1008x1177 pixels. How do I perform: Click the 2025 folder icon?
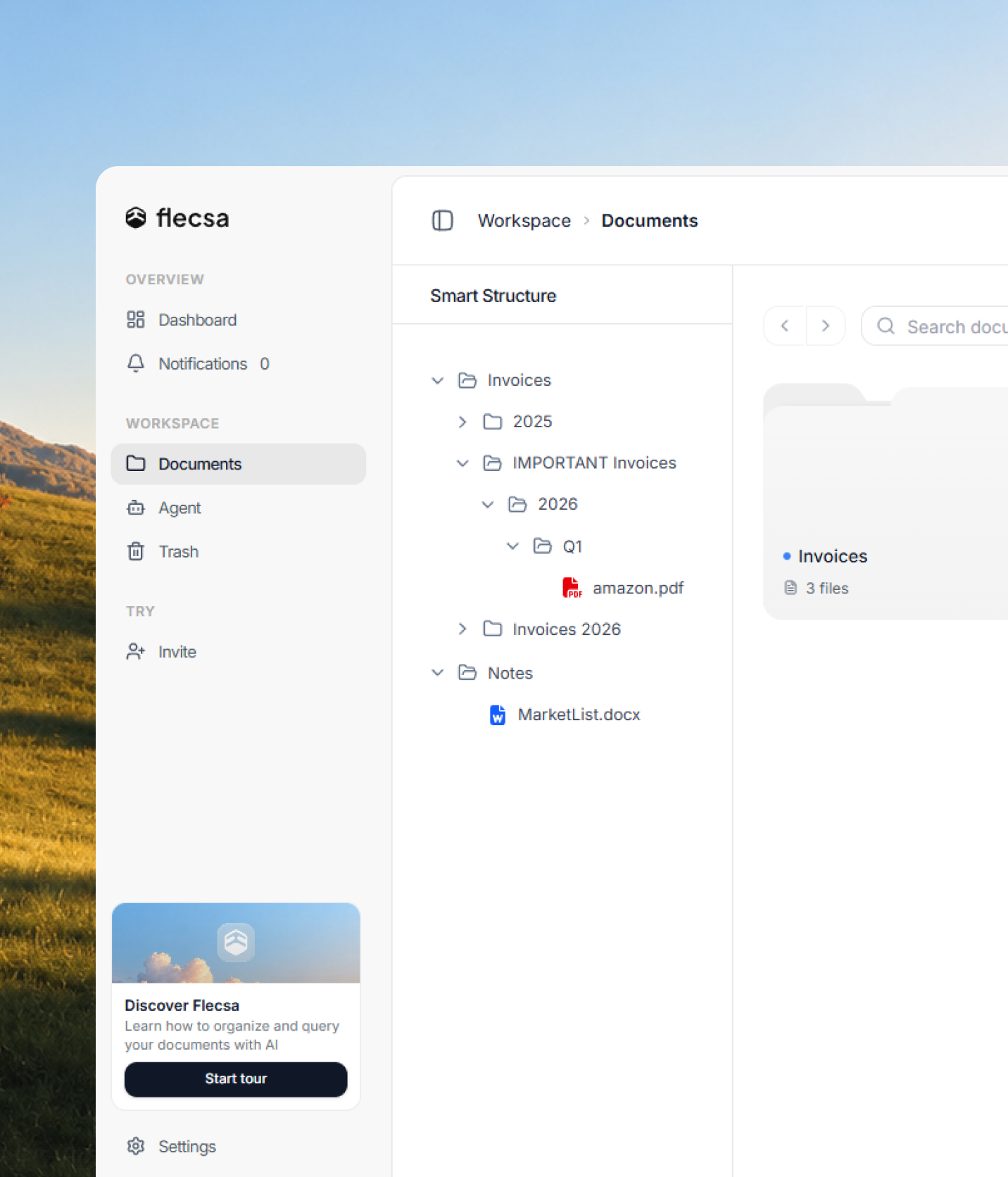click(x=493, y=421)
